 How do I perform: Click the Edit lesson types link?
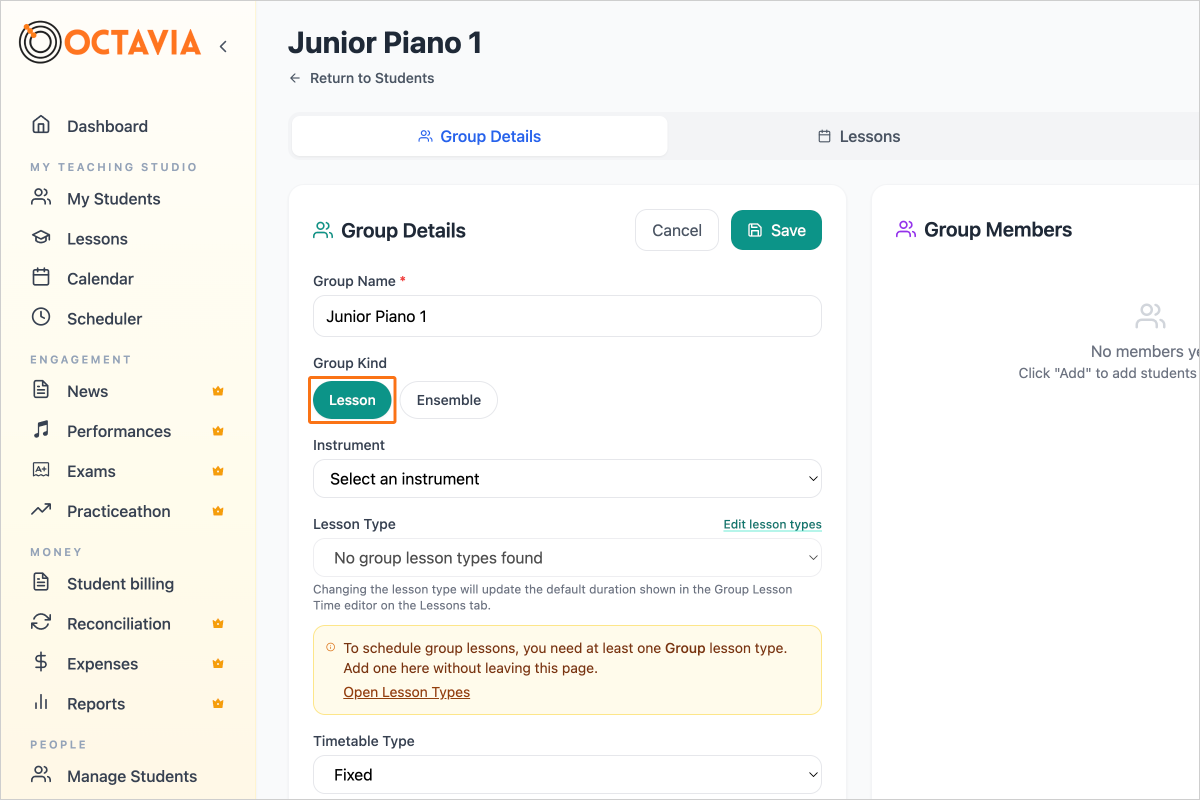coord(773,524)
